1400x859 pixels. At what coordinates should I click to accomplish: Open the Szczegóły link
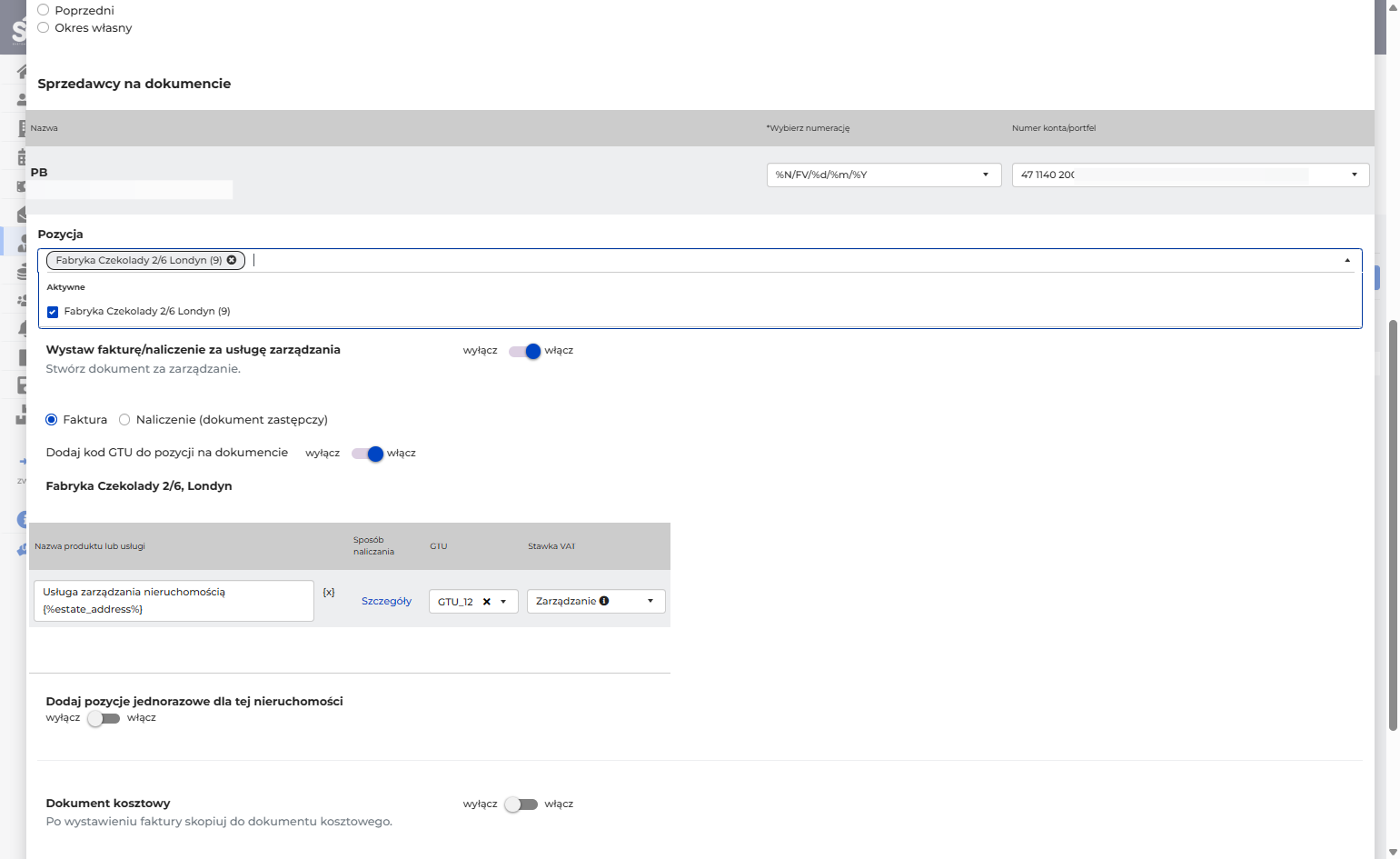386,601
